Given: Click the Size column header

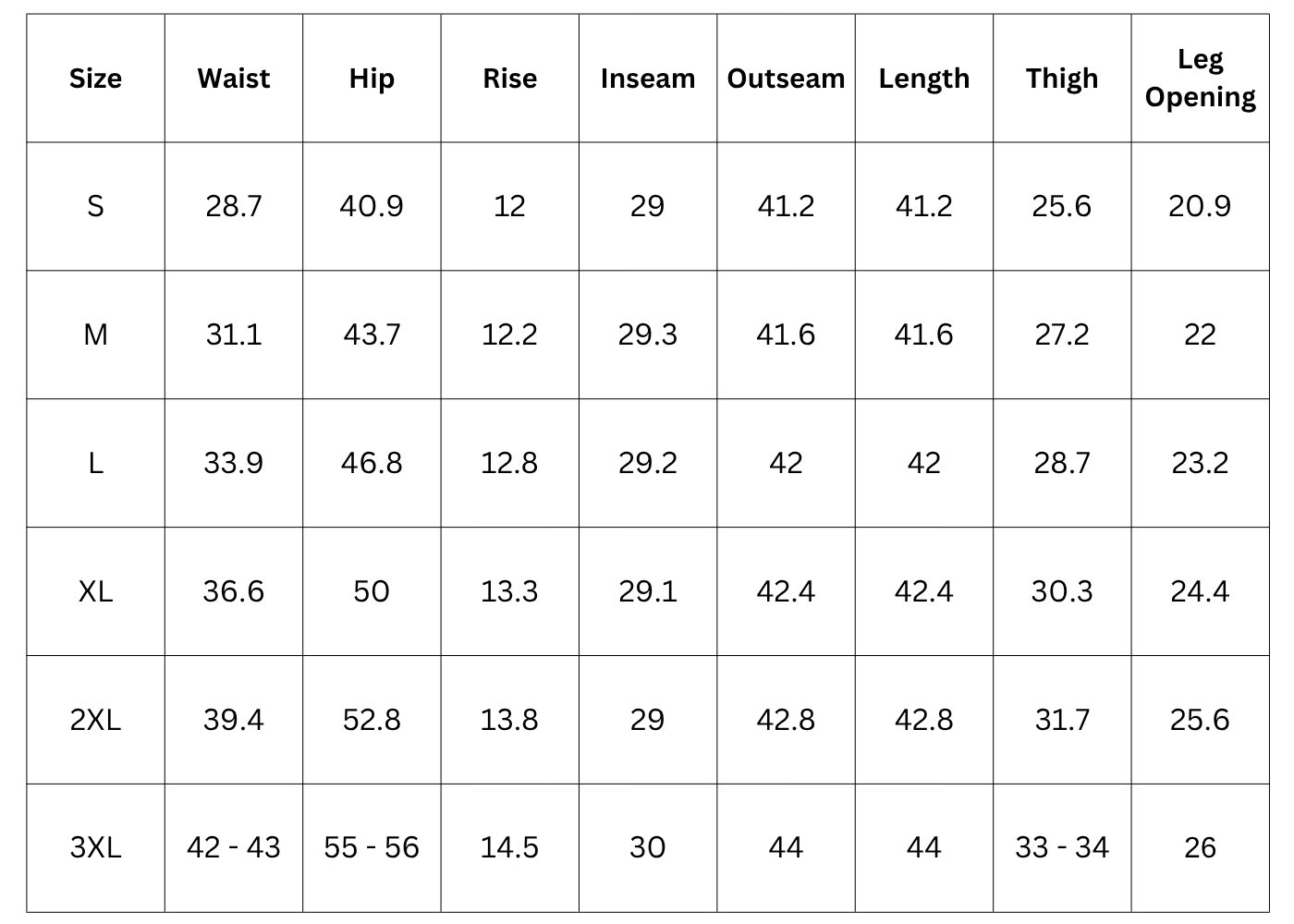Looking at the screenshot, I should point(95,79).
